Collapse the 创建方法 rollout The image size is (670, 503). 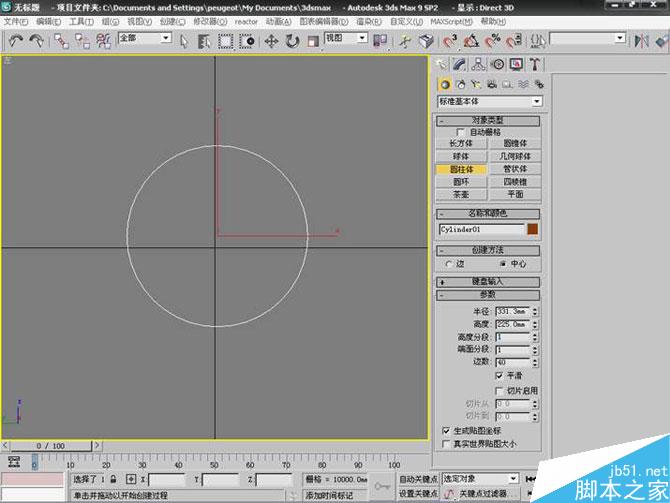(x=488, y=250)
